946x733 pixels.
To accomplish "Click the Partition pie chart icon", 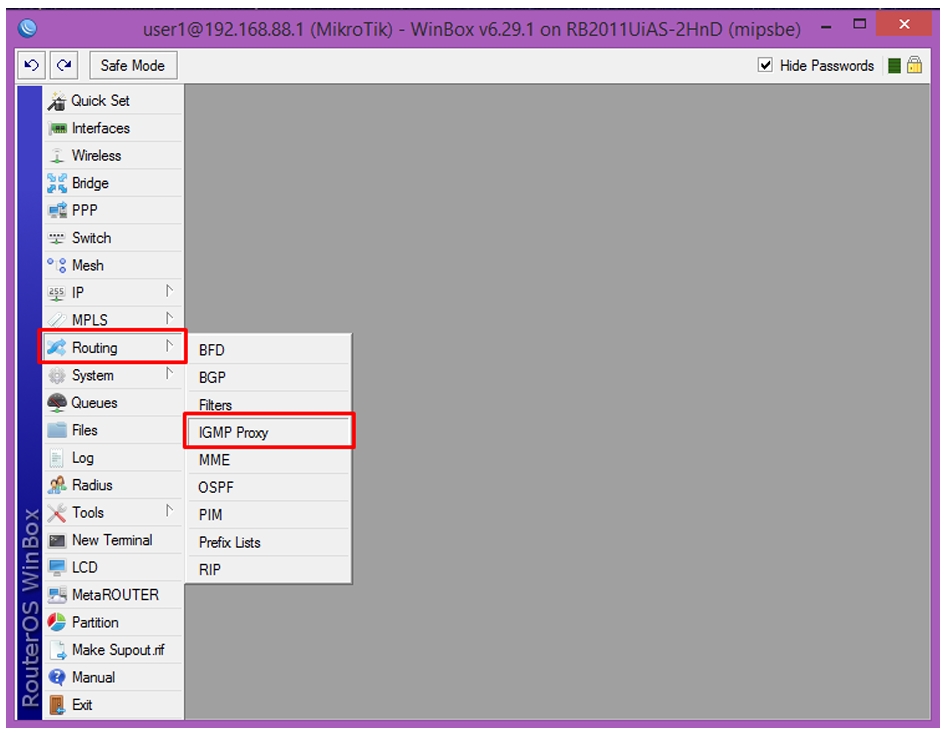I will pos(57,622).
